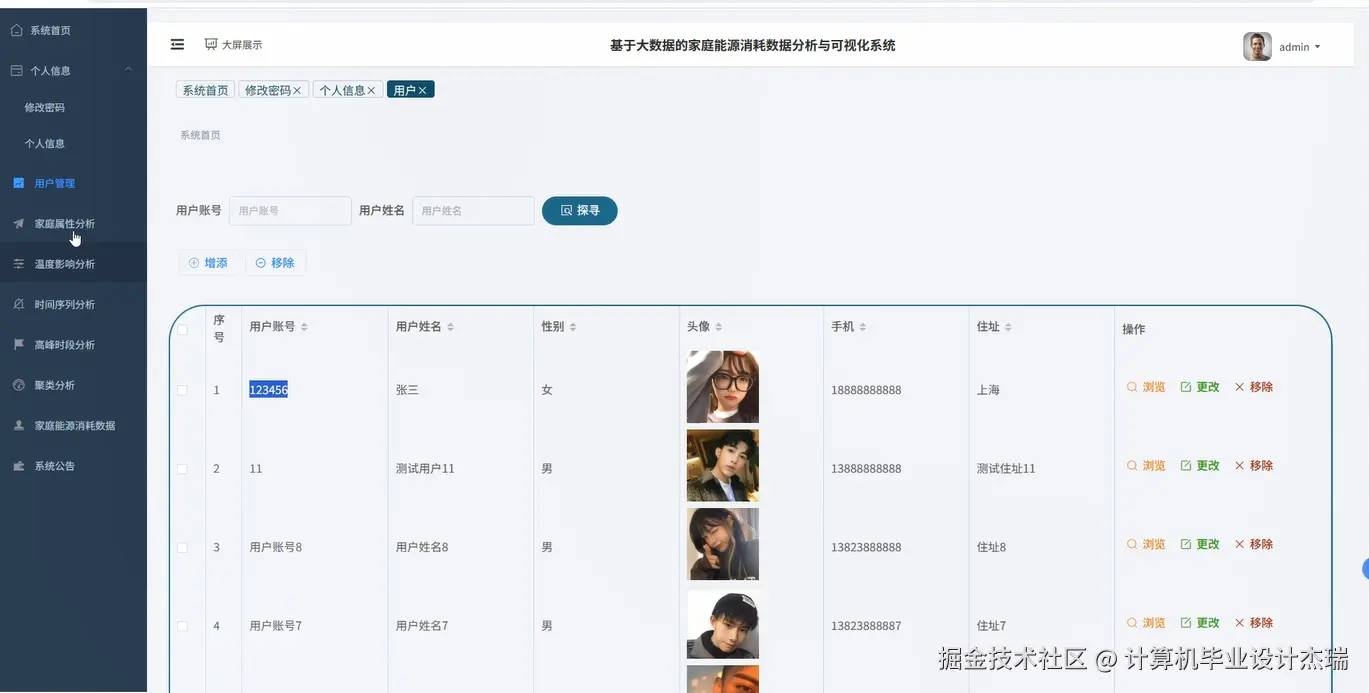Sort by the 头像 column

click(x=718, y=327)
